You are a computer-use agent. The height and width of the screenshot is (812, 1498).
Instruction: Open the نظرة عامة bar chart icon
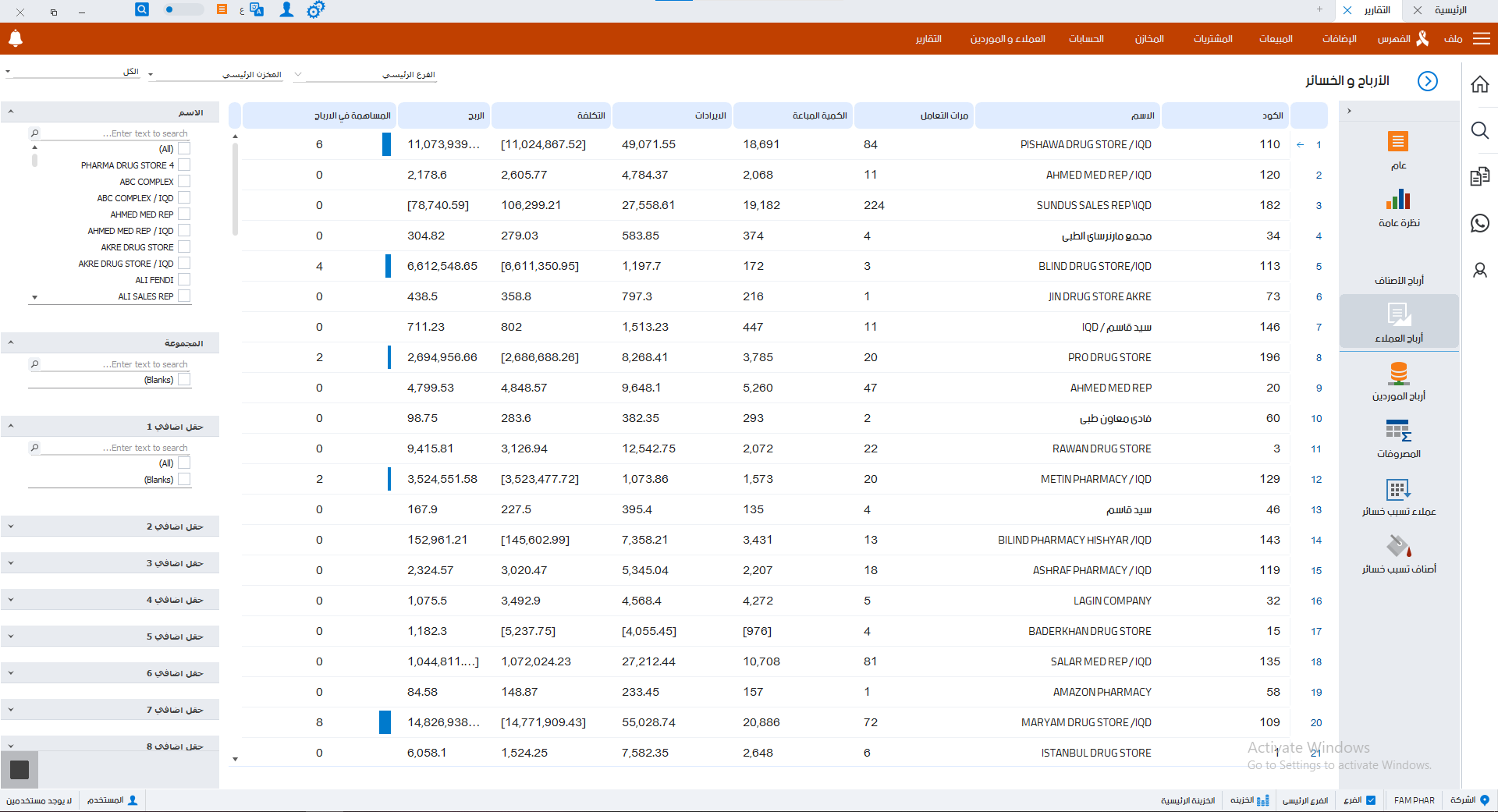click(x=1398, y=200)
